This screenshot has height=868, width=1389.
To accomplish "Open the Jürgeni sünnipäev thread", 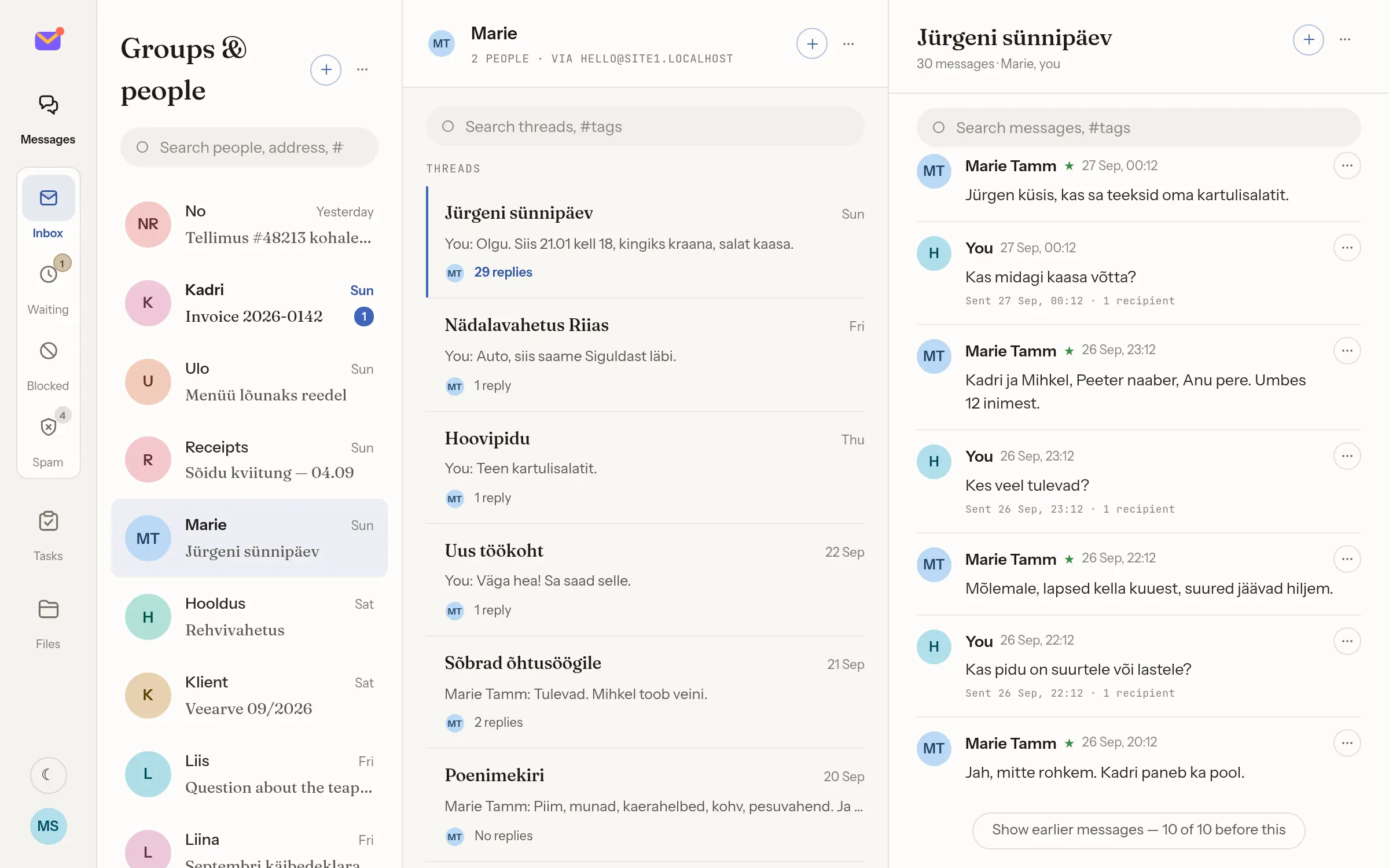I will pos(645,242).
